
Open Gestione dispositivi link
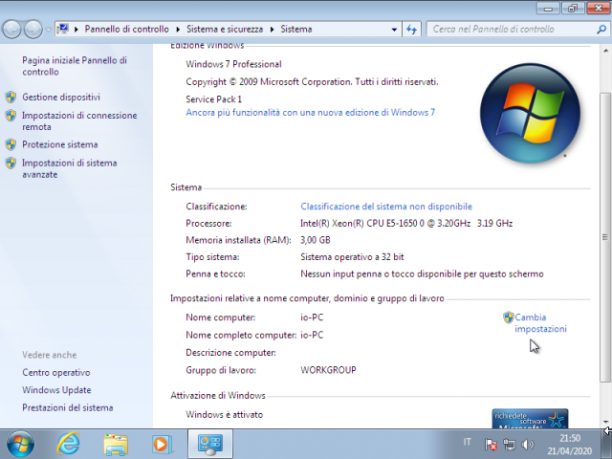(x=61, y=97)
